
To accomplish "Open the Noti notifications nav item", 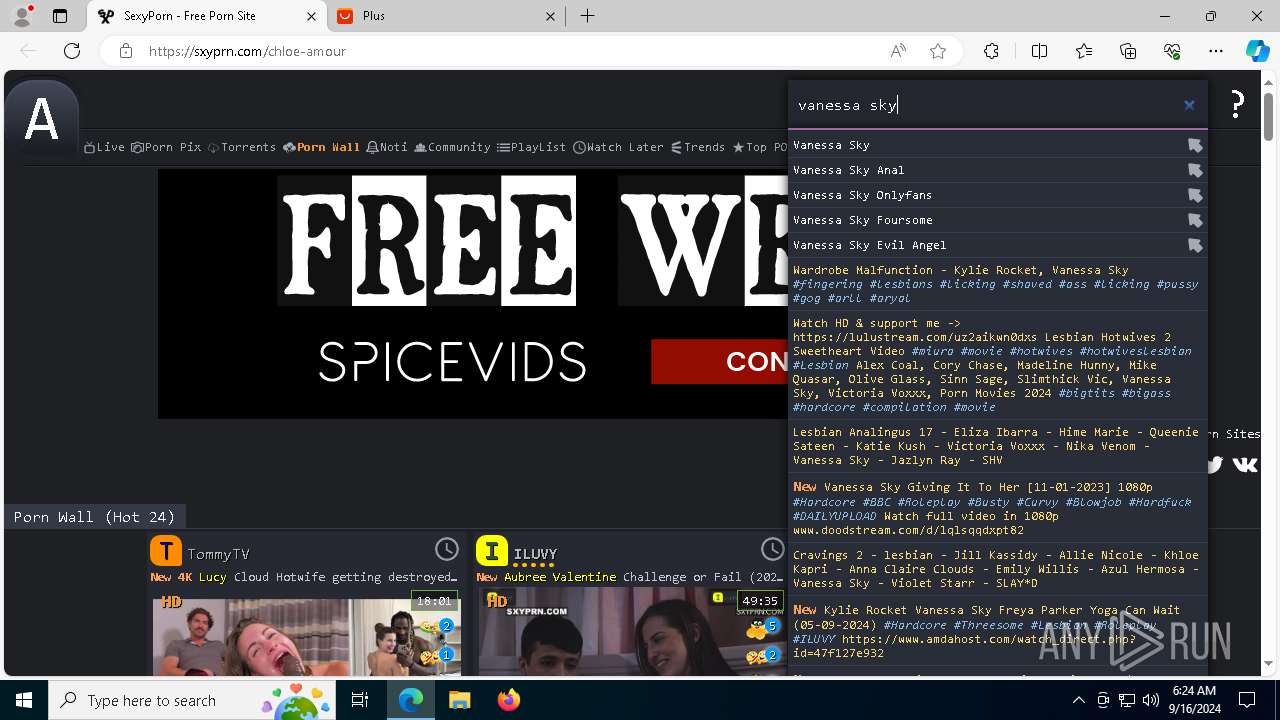I will 387,147.
